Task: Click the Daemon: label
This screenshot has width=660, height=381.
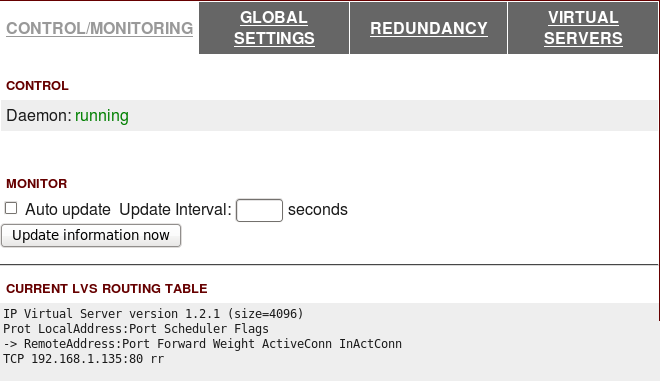Action: click(x=39, y=115)
